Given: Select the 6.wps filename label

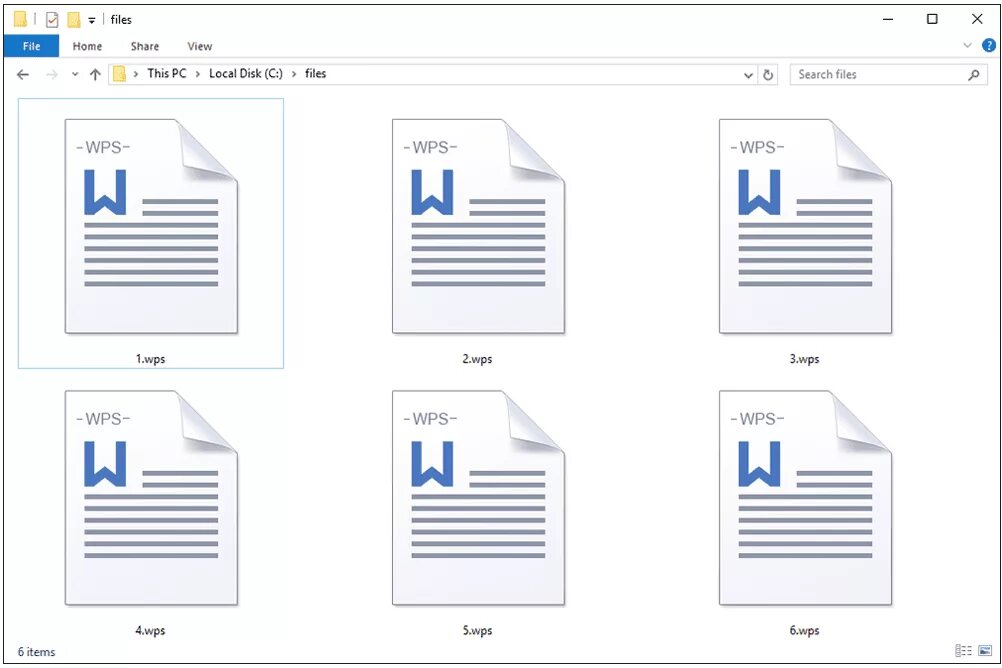Looking at the screenshot, I should [x=805, y=630].
